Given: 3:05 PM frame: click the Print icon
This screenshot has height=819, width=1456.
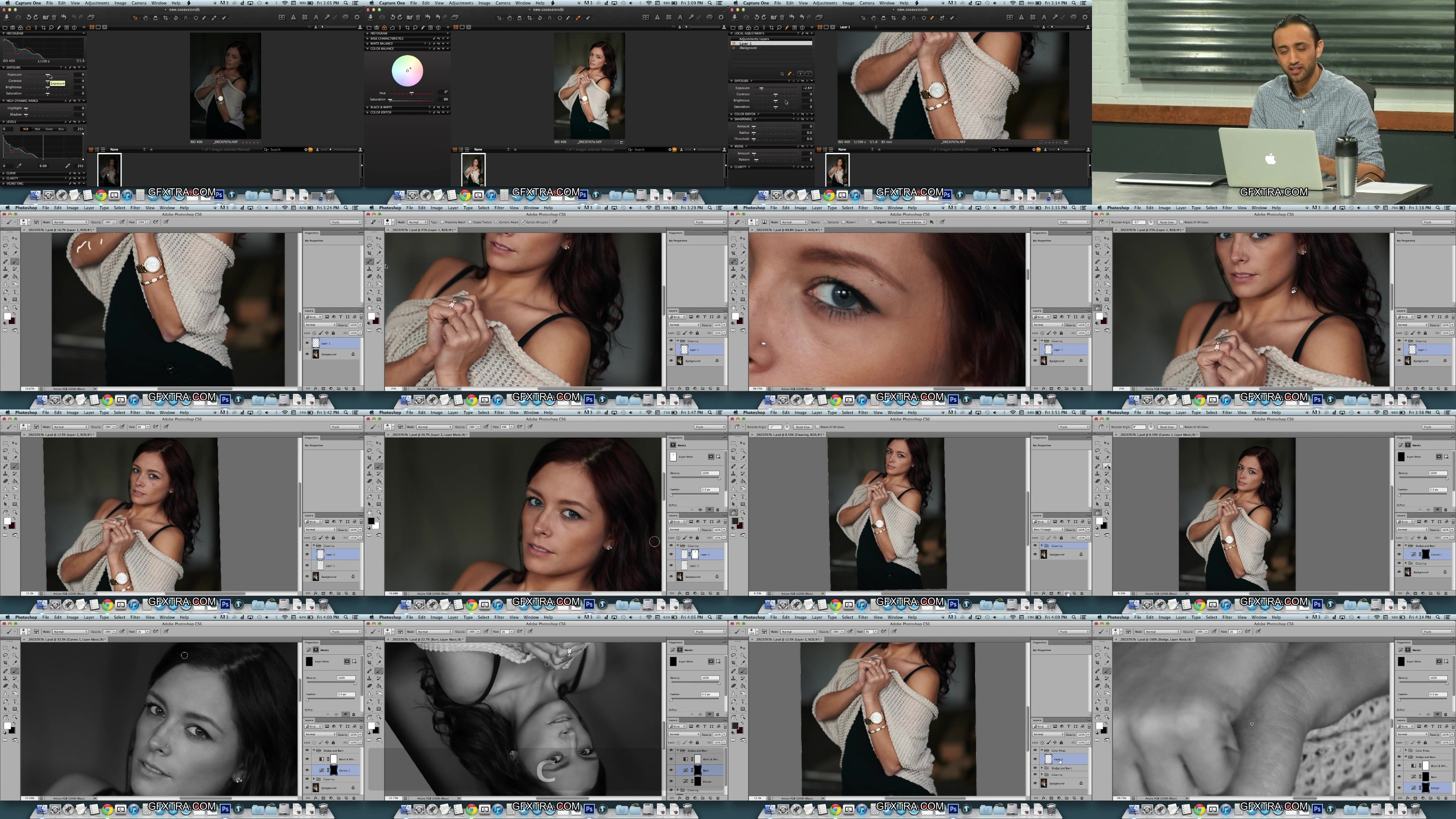Looking at the screenshot, I should click(345, 18).
